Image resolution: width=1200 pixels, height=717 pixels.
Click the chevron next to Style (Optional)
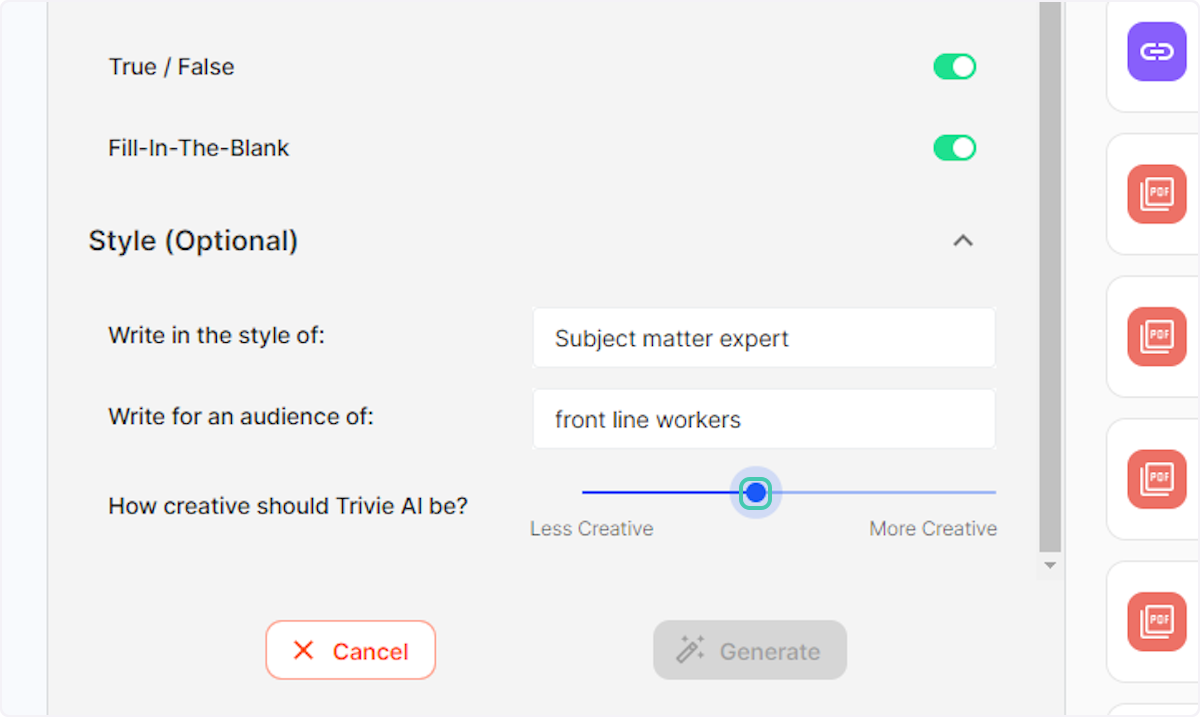[x=963, y=240]
